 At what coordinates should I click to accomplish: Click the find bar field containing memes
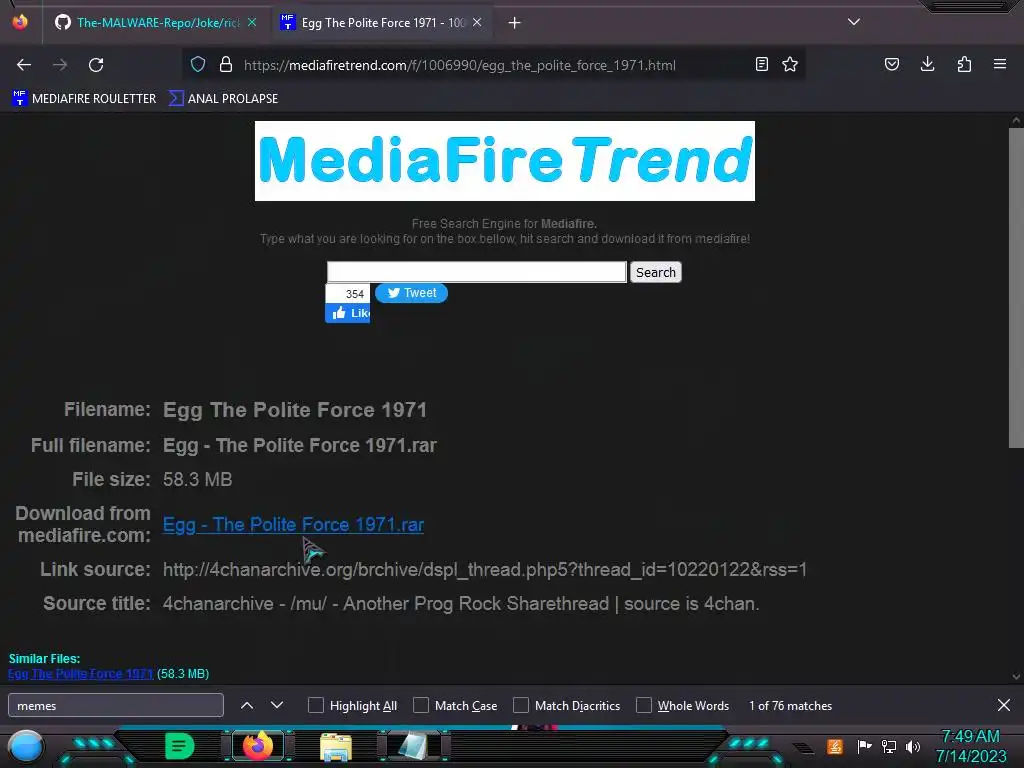pos(116,705)
